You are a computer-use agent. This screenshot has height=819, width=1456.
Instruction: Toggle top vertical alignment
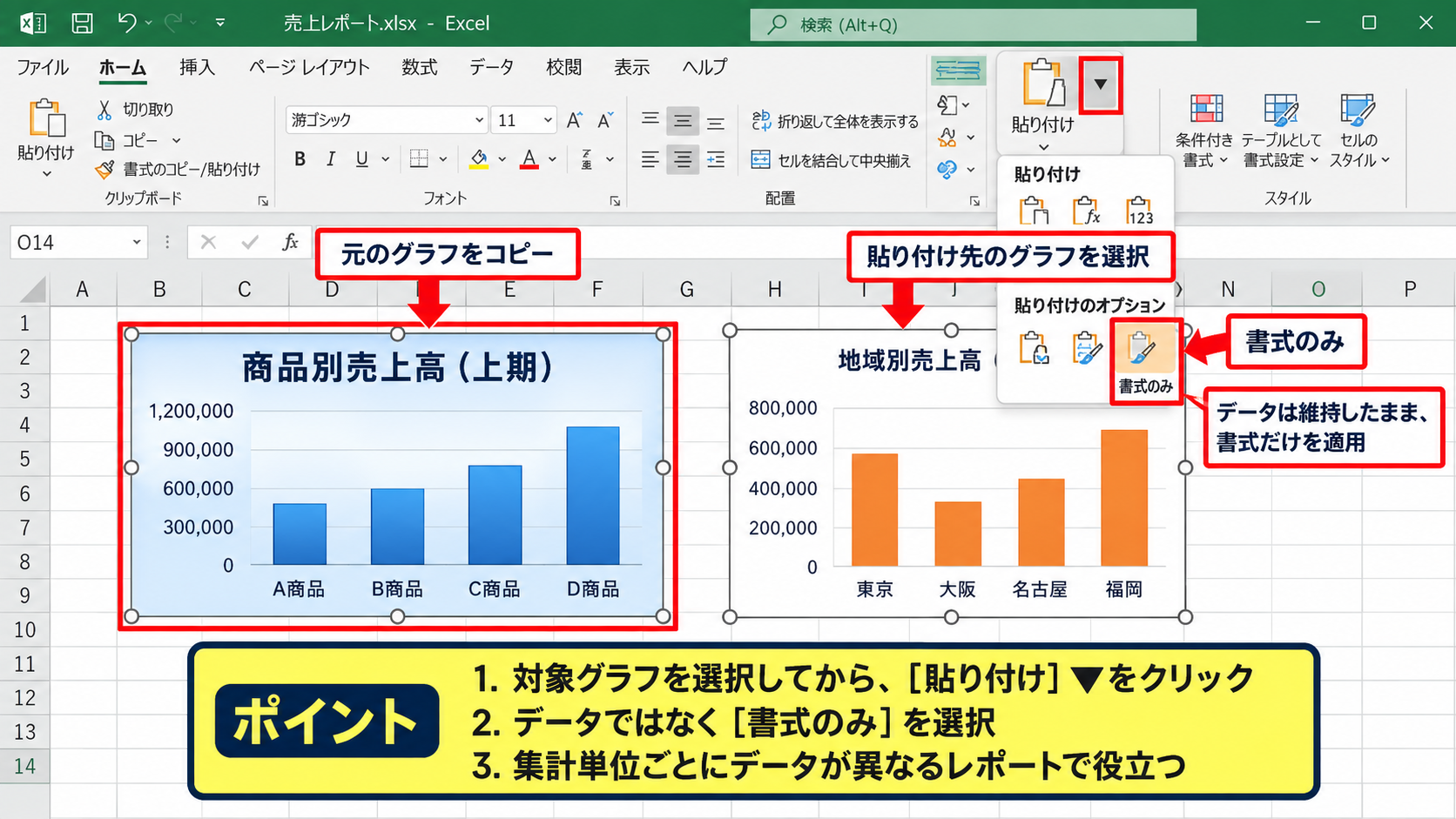650,120
